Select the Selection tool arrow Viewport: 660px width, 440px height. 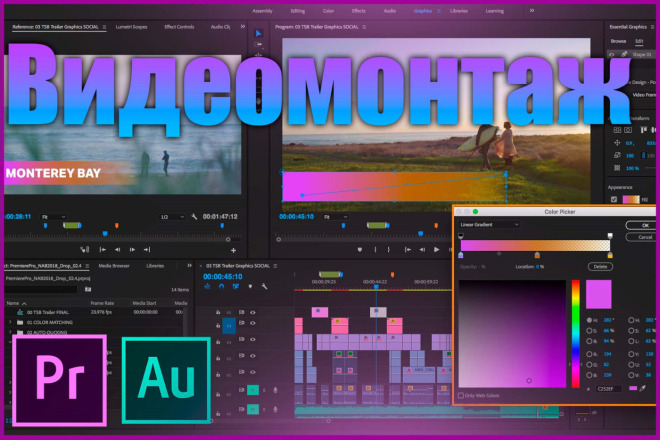pos(258,33)
